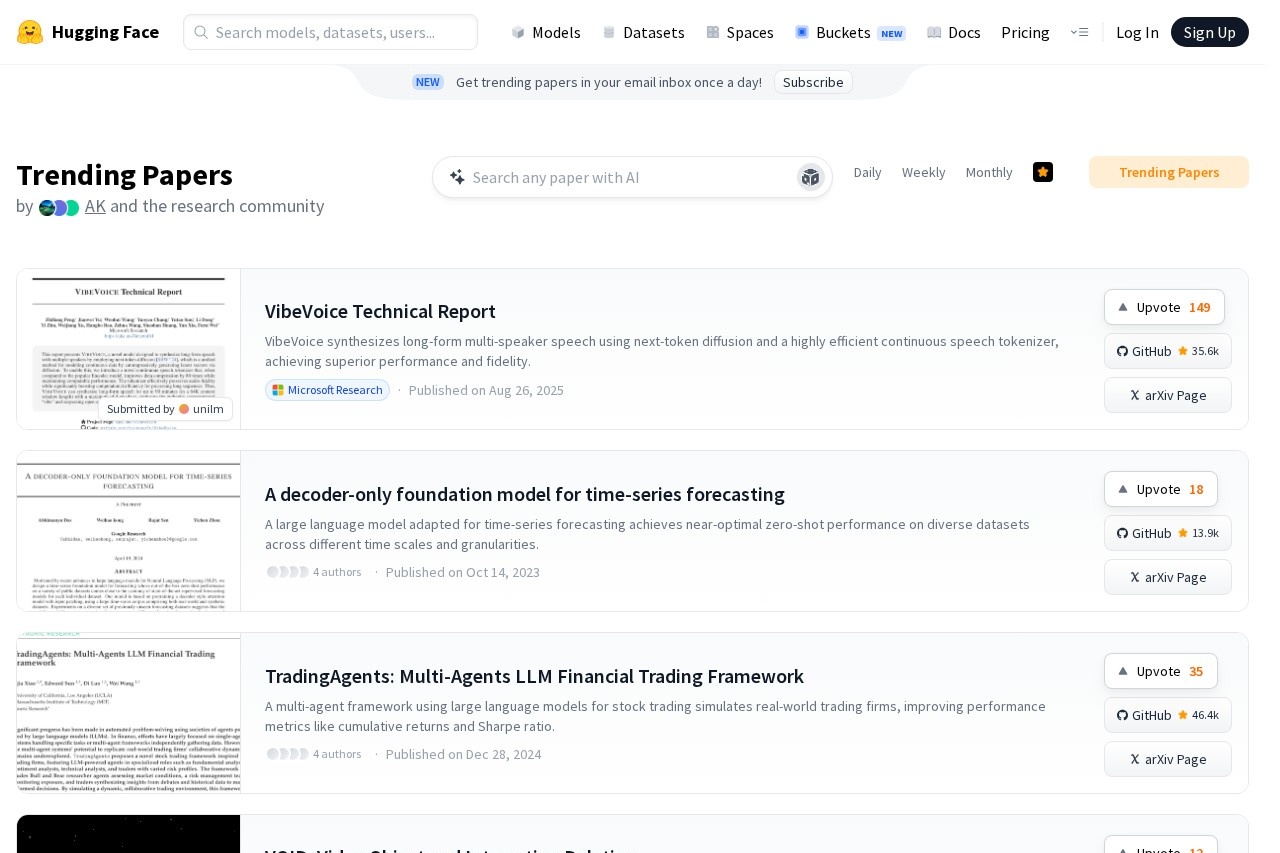The image size is (1280, 853).
Task: Open GitHub repo with 13.9k stars
Action: point(1168,533)
